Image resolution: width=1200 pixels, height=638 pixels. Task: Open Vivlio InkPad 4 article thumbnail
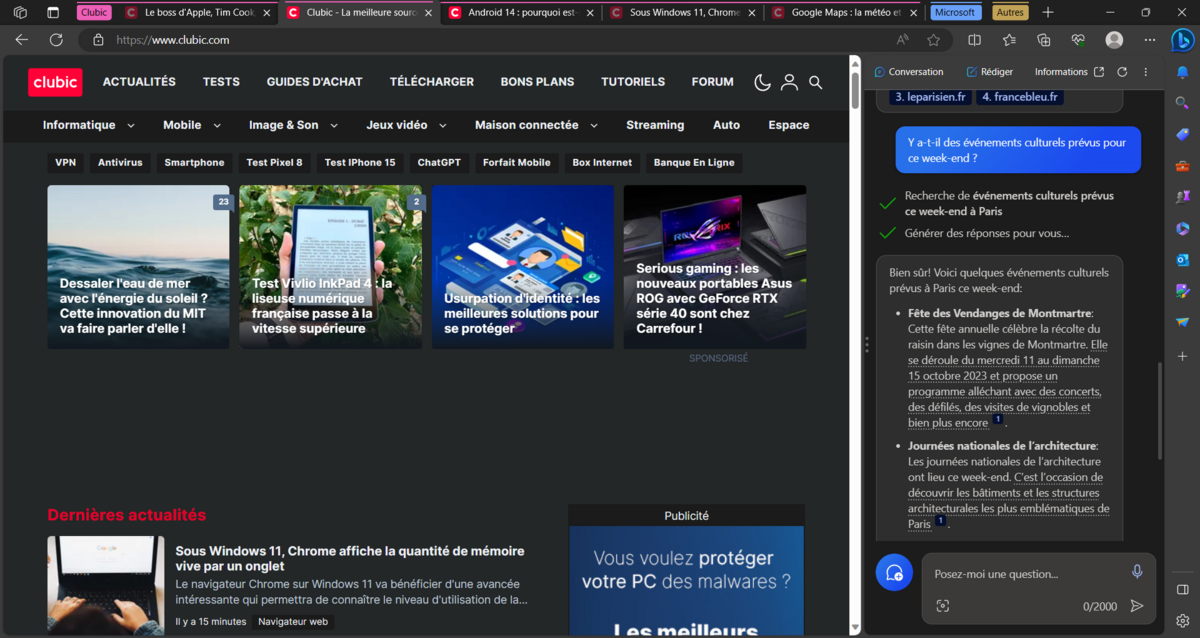tap(330, 267)
